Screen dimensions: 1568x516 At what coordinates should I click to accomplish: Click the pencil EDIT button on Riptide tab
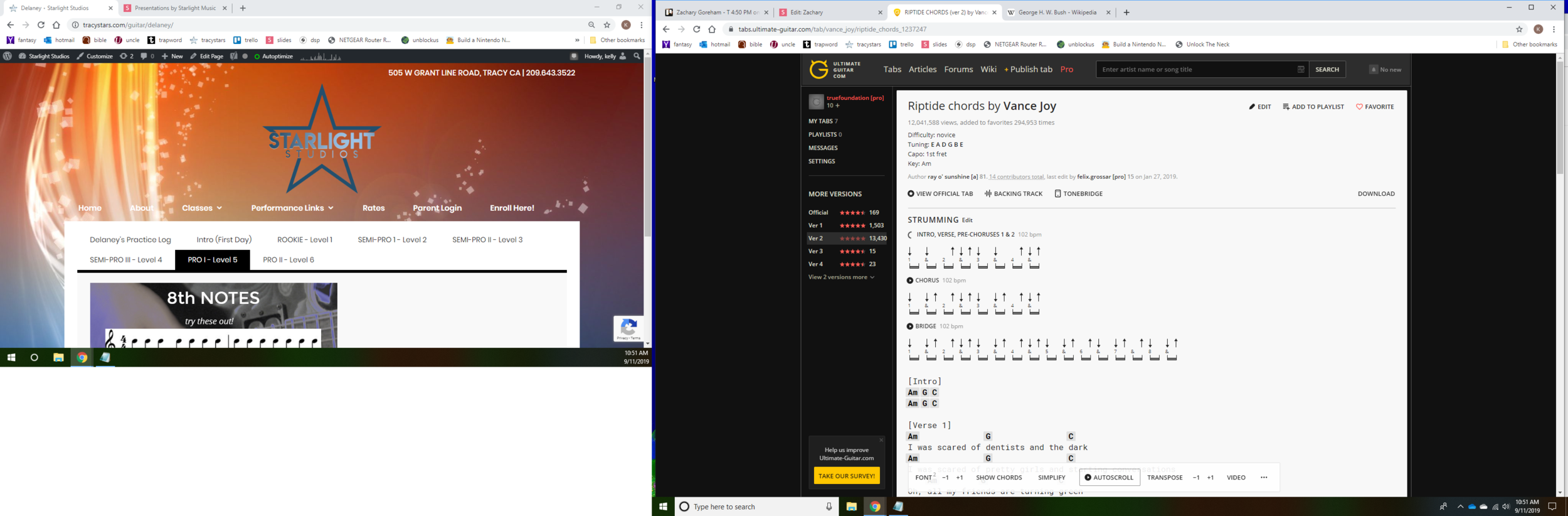(1260, 107)
